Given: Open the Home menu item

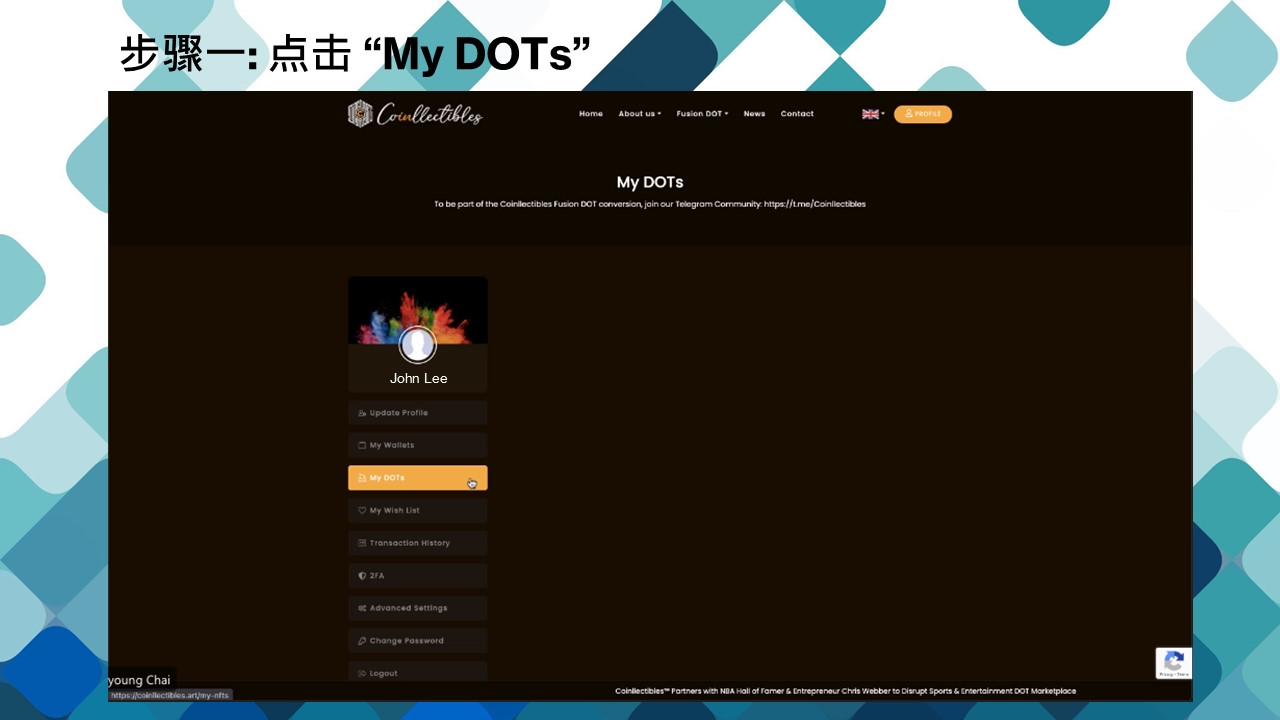Looking at the screenshot, I should 591,114.
